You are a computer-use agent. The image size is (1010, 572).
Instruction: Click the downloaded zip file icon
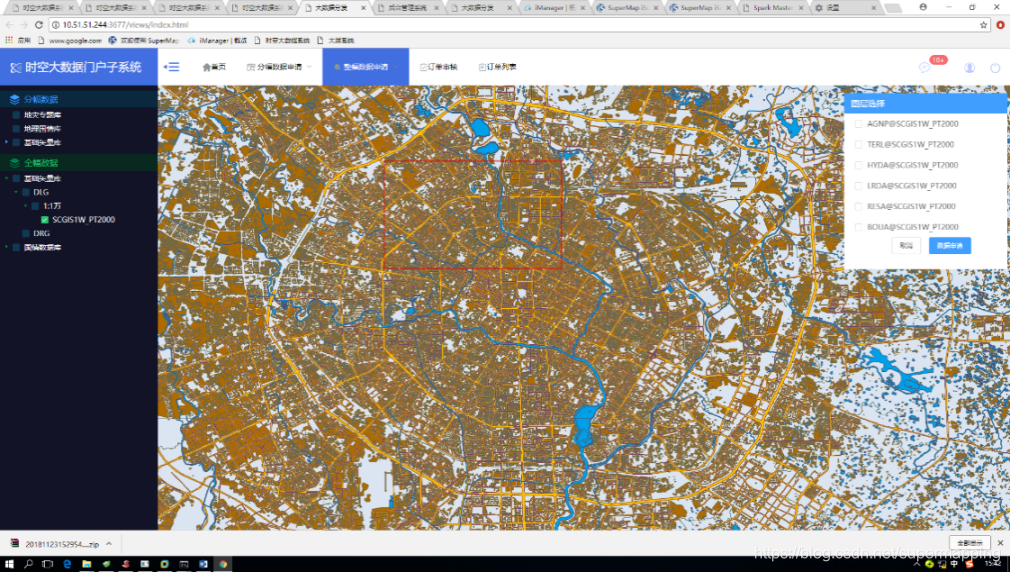coord(15,544)
